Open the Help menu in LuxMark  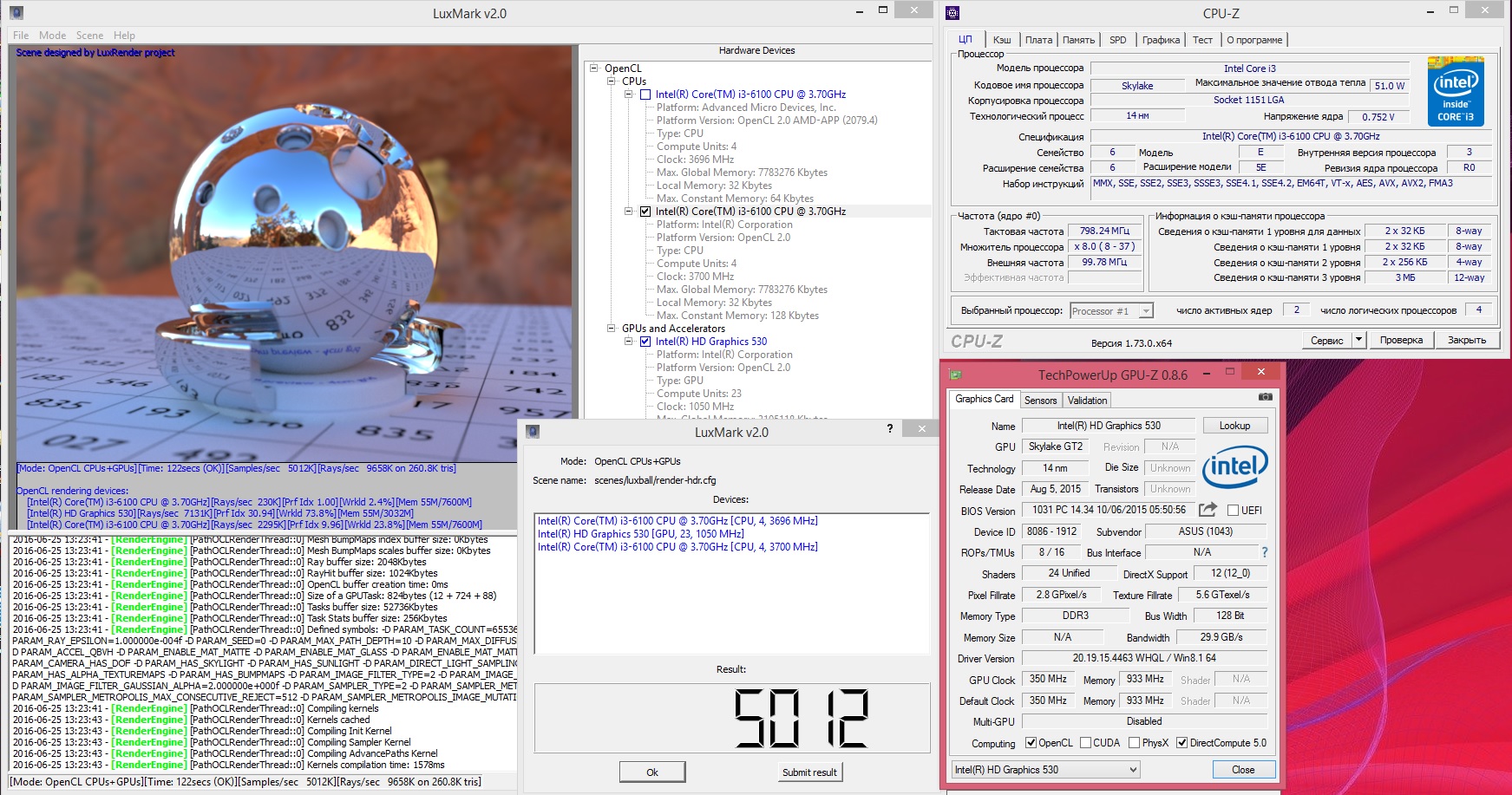coord(124,36)
